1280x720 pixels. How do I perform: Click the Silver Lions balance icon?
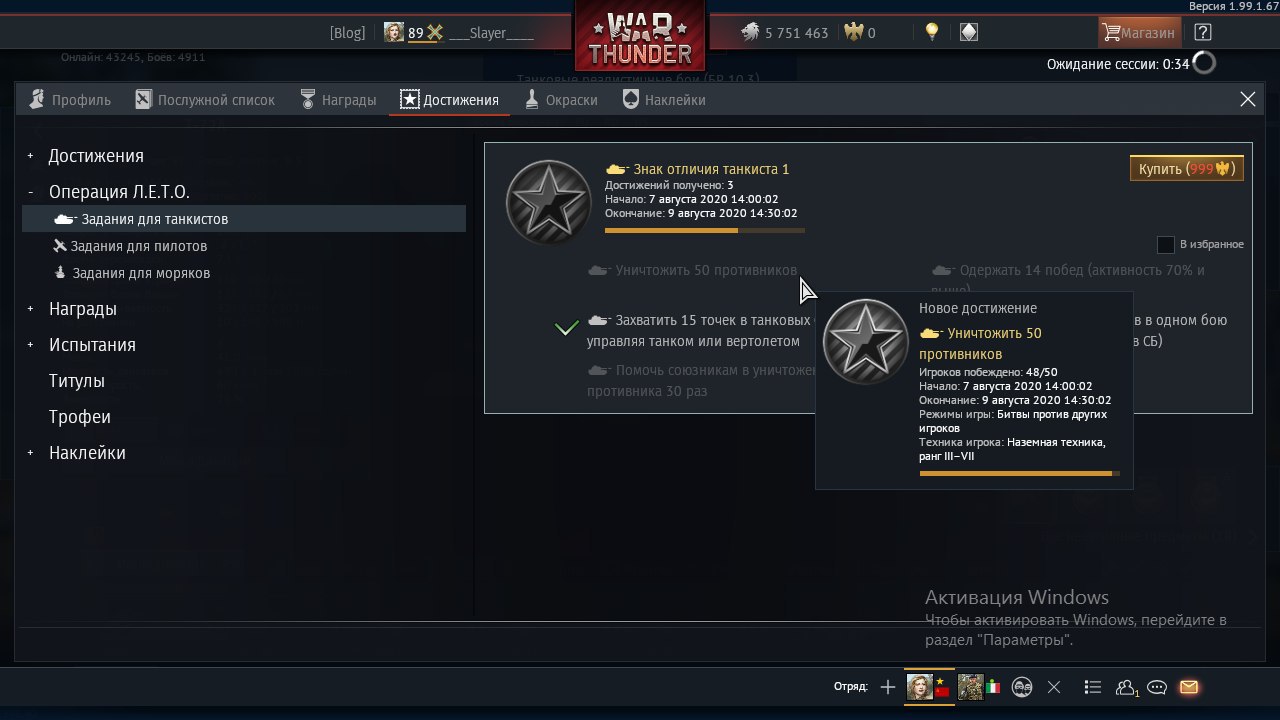click(750, 32)
